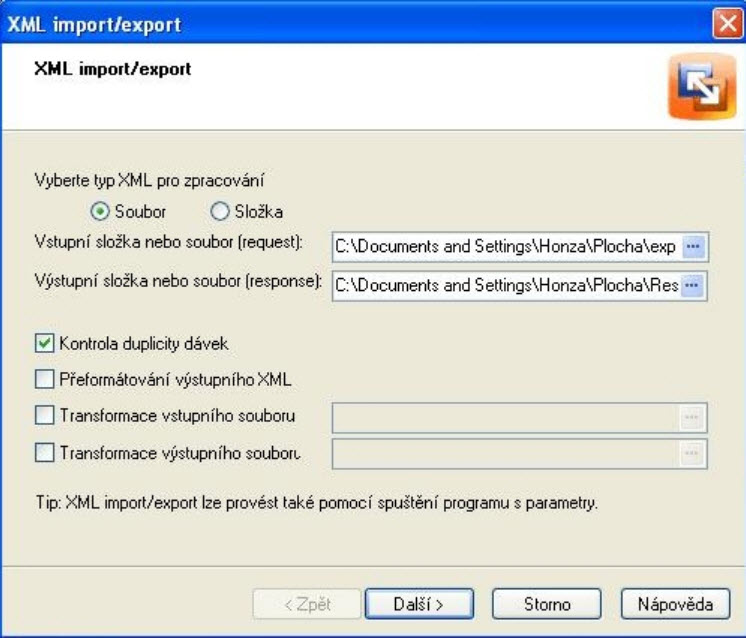Click the disabled Zpět button

(307, 604)
